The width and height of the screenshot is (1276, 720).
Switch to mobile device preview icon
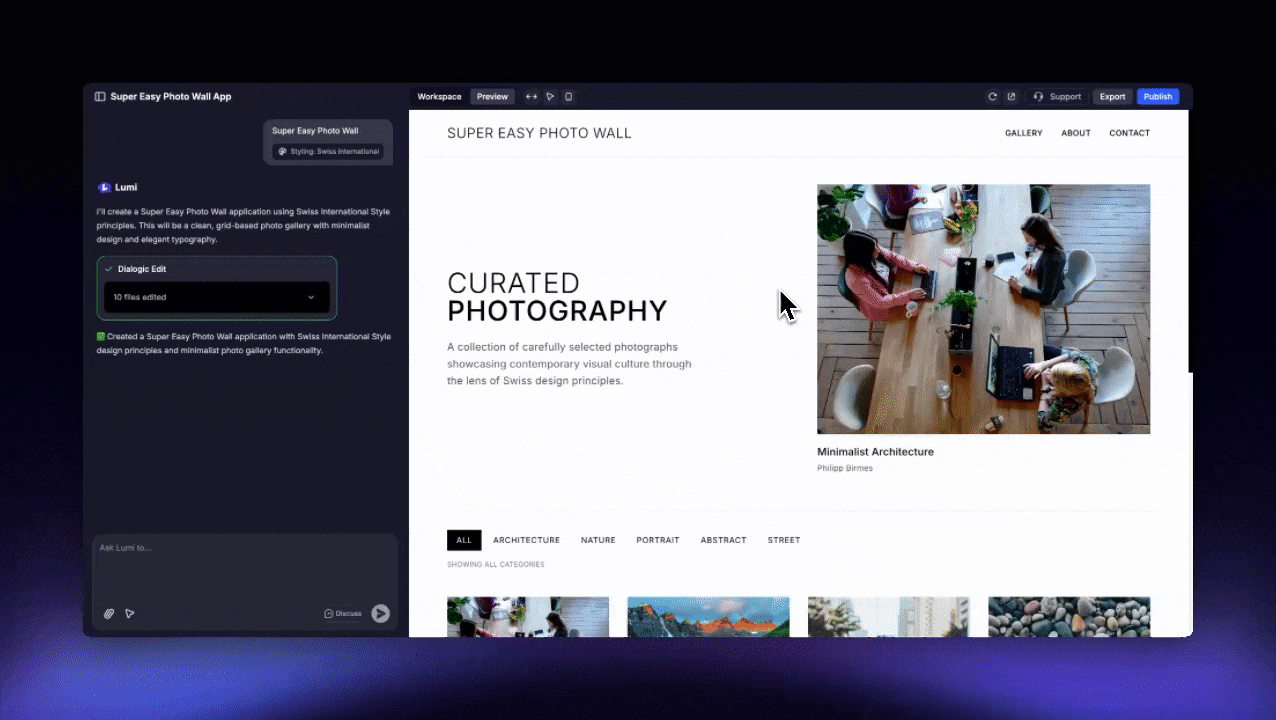pyautogui.click(x=568, y=97)
